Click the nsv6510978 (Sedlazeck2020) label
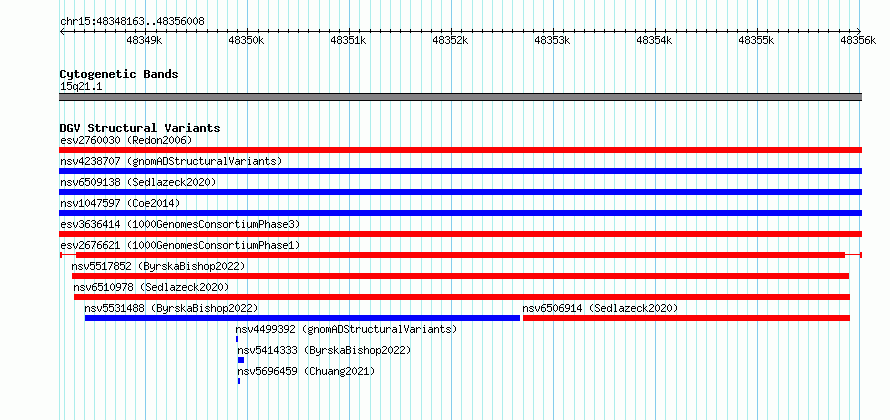890x420 pixels. point(152,287)
